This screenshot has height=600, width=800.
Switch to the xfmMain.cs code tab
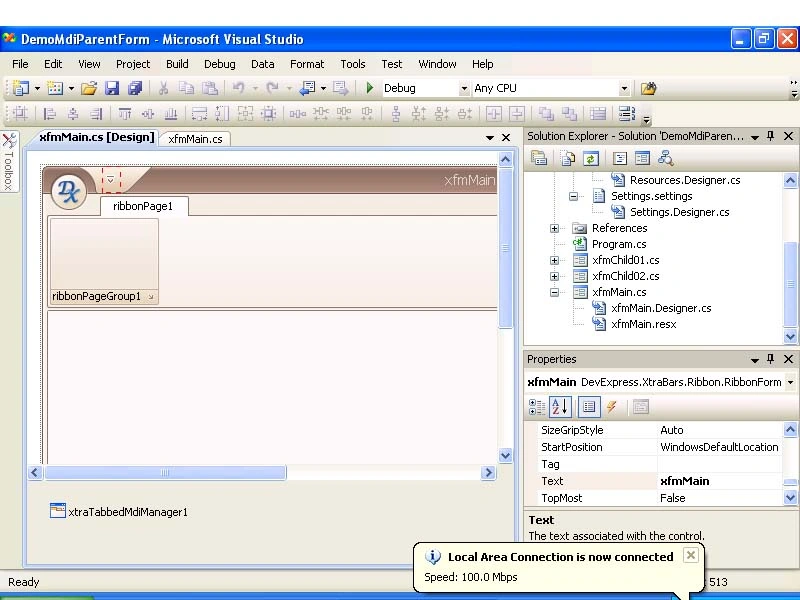(195, 139)
